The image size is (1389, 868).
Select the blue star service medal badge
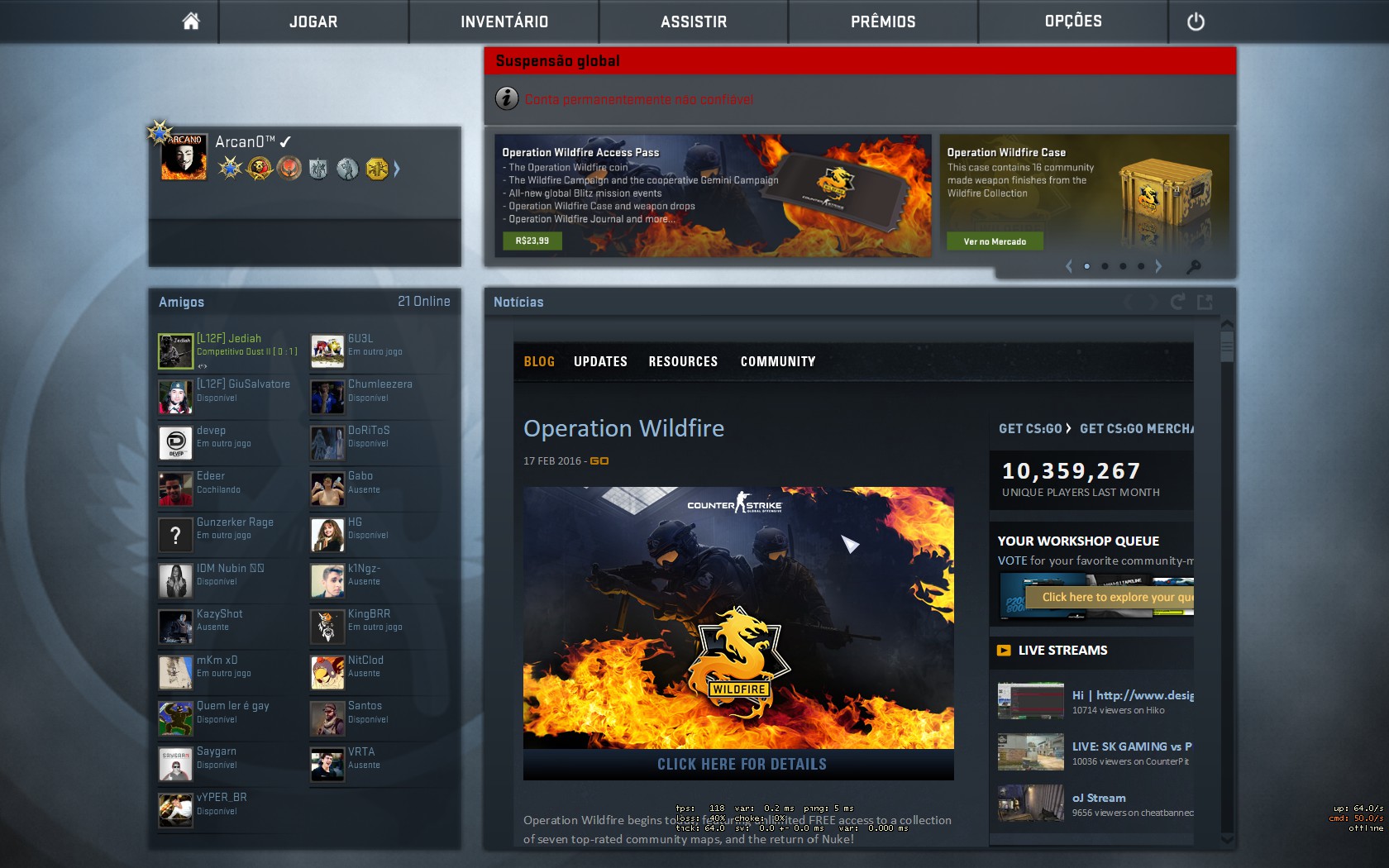click(230, 169)
